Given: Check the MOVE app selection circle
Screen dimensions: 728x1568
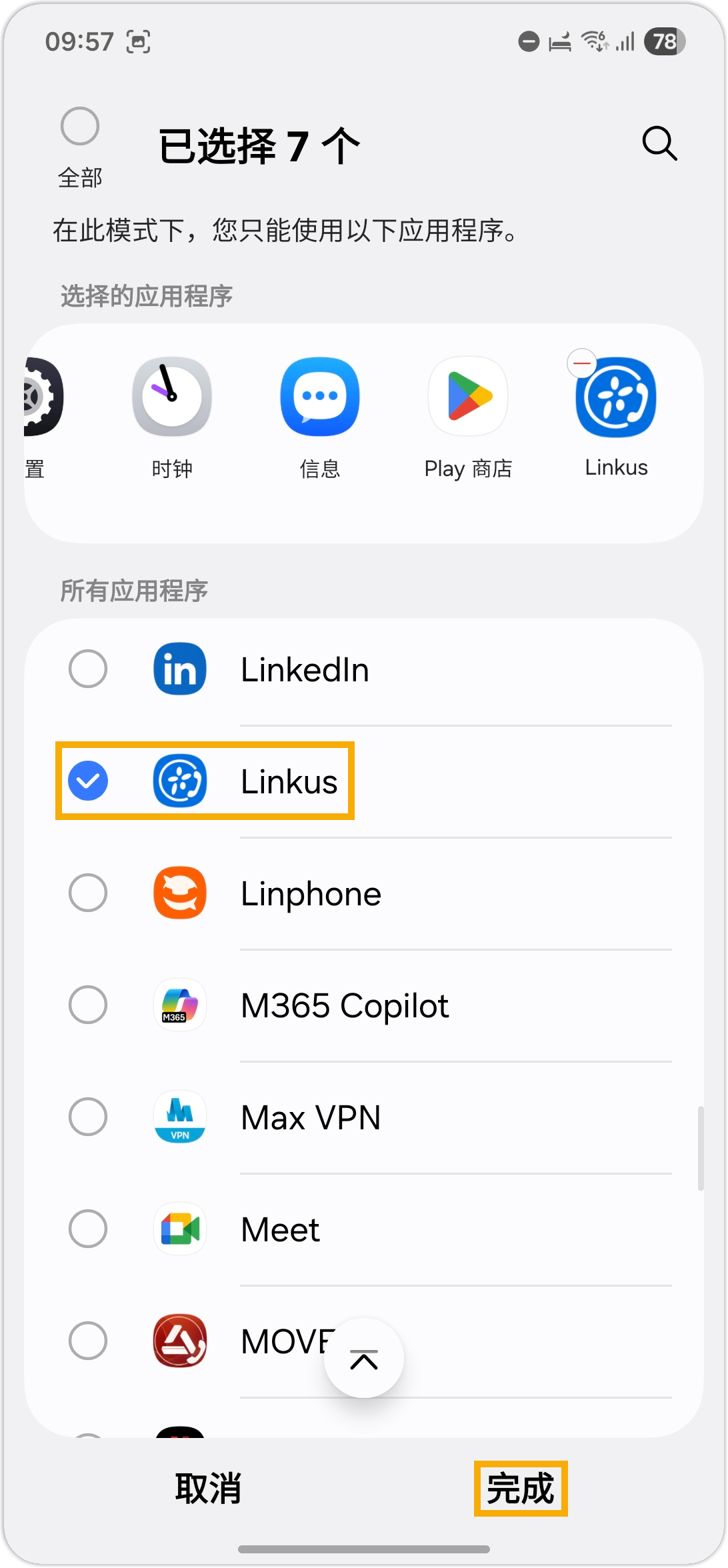Looking at the screenshot, I should (x=88, y=1341).
